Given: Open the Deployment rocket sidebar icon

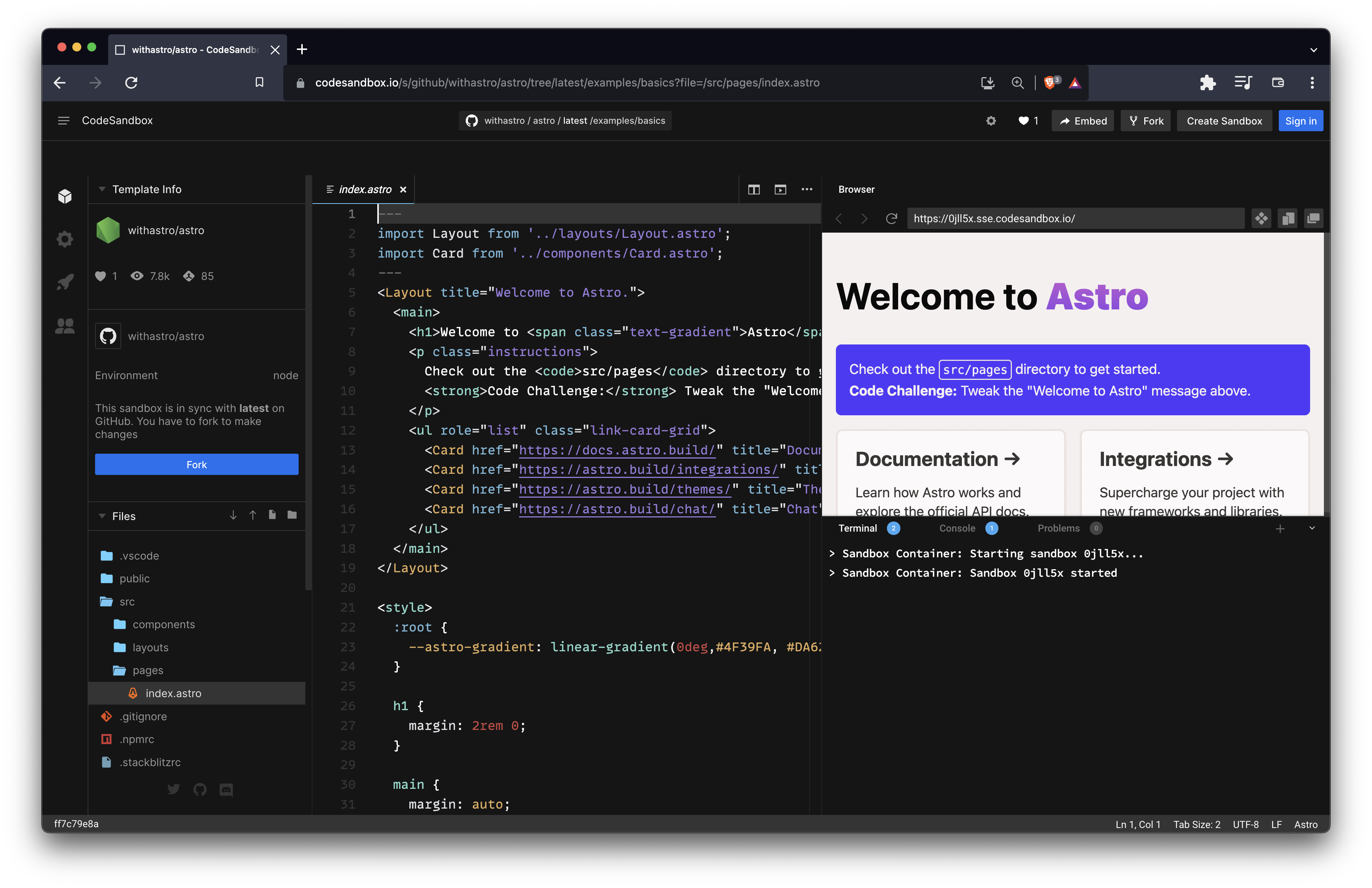Looking at the screenshot, I should (65, 282).
